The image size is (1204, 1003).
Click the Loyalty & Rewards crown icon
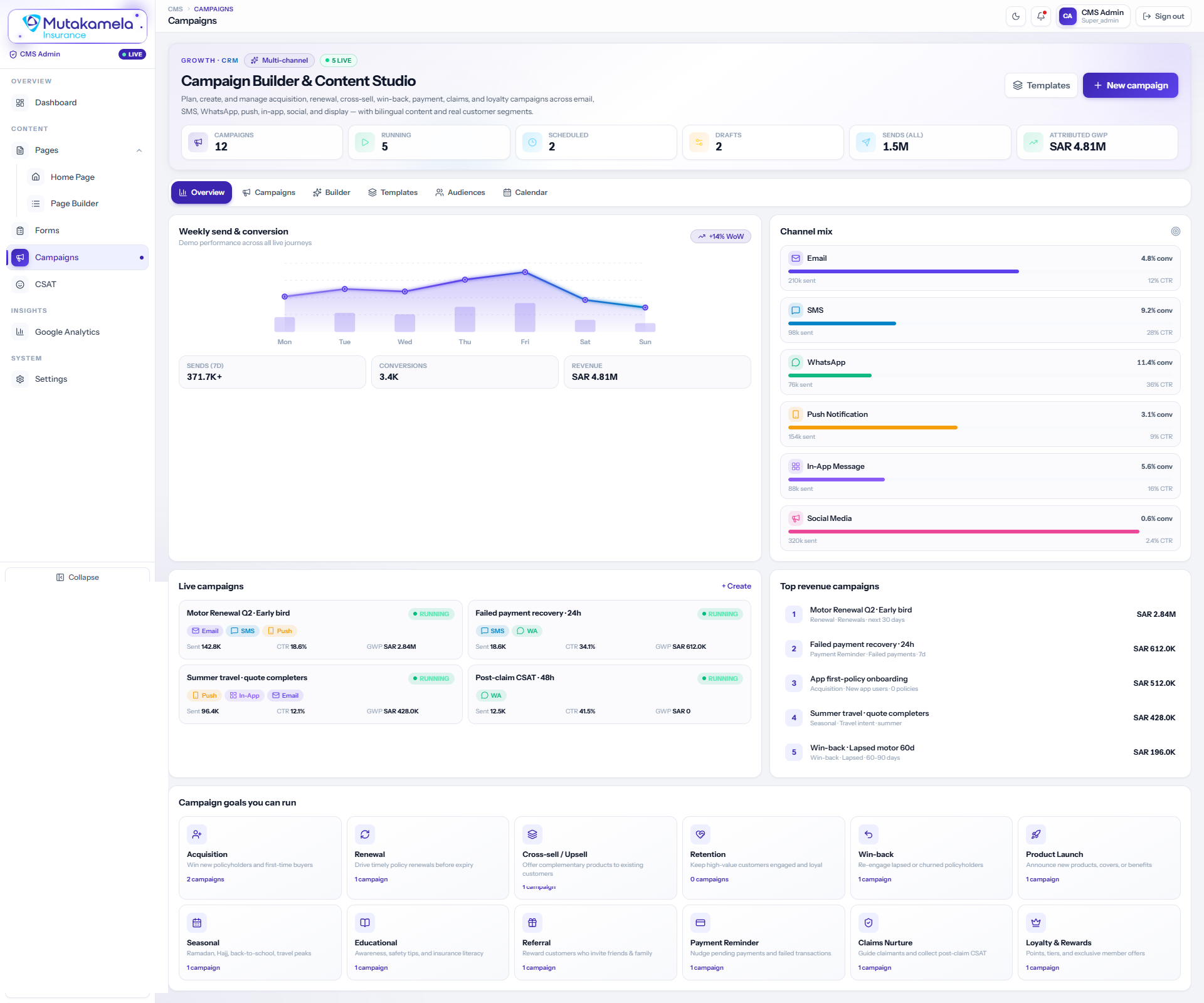1036,923
